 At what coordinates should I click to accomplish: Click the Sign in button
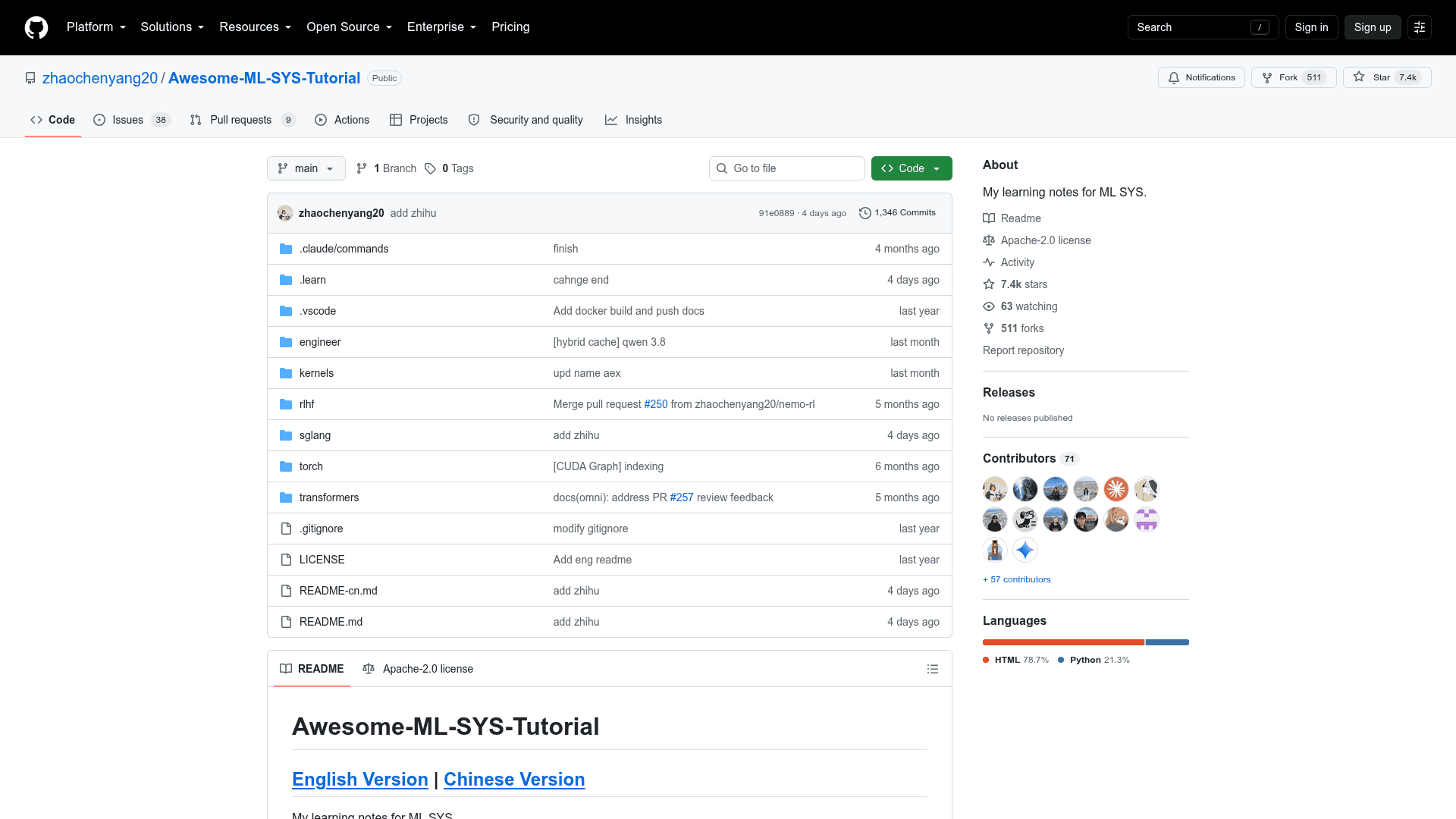click(1311, 27)
